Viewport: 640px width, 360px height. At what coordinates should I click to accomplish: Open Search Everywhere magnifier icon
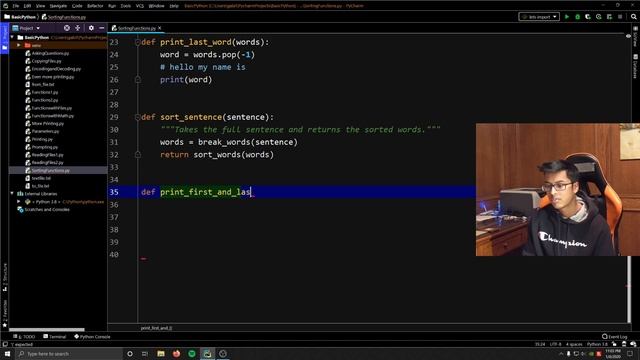click(x=633, y=17)
